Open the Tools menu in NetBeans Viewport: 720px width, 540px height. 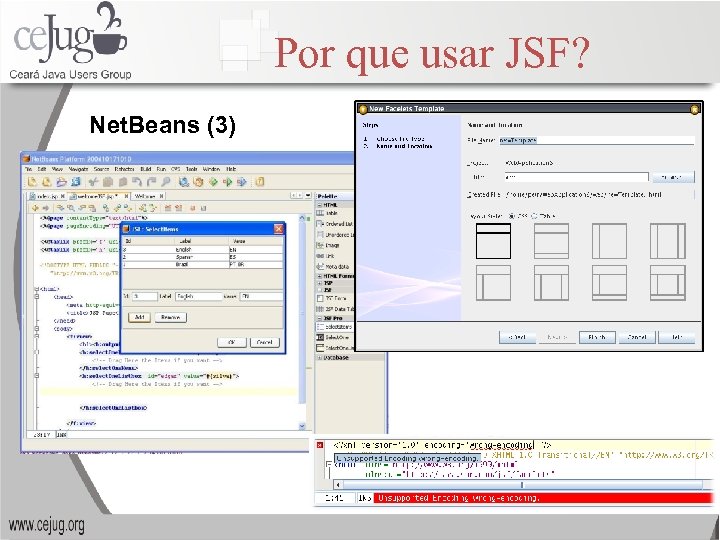(191, 169)
